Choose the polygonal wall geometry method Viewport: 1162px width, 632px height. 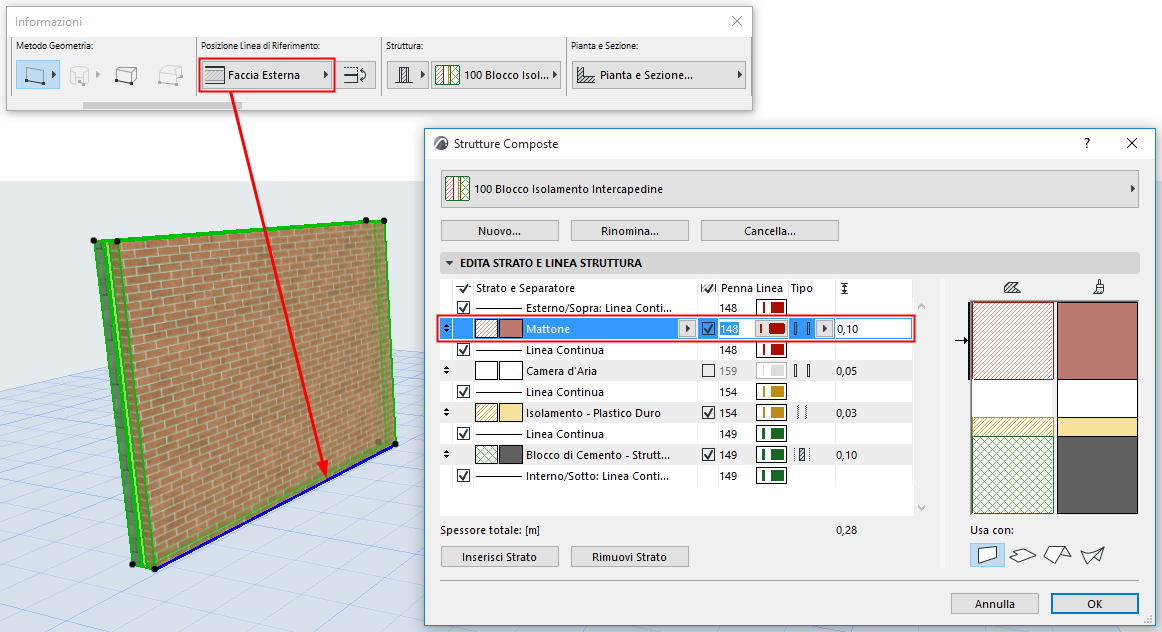click(x=170, y=75)
